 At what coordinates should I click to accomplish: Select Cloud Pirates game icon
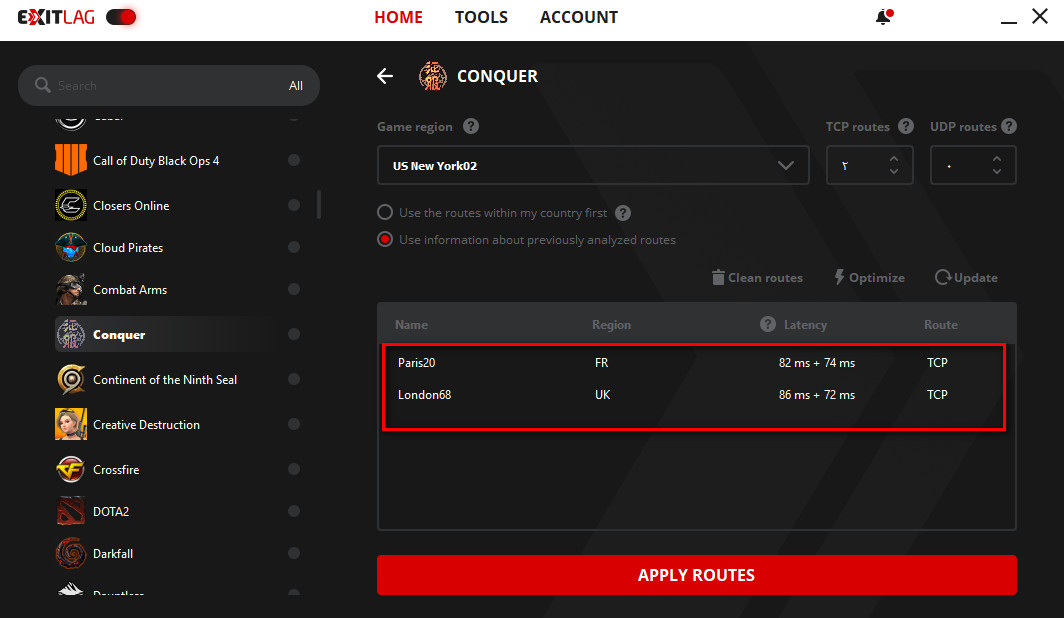coord(71,247)
